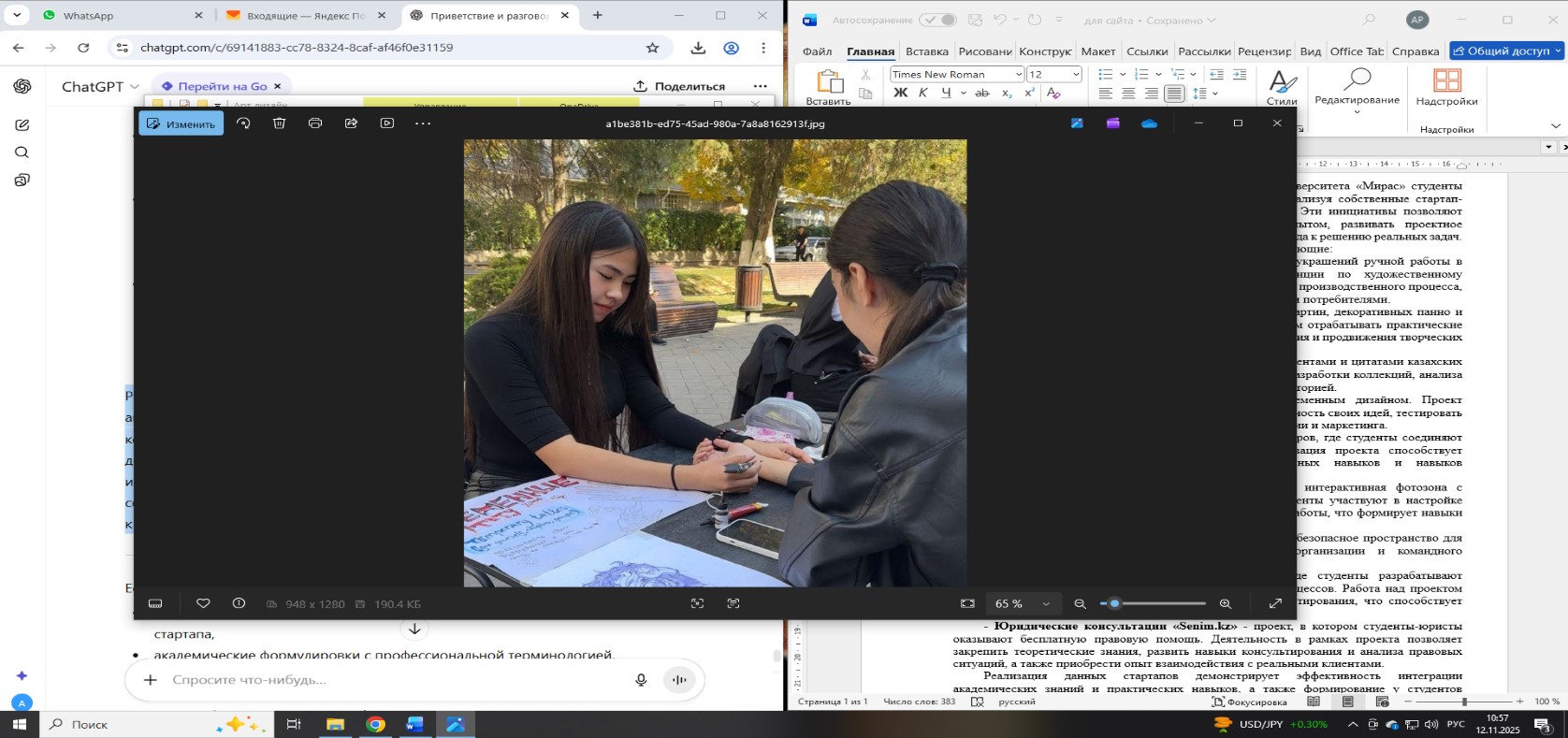Toggle the Word Автосохранение switch

937,20
